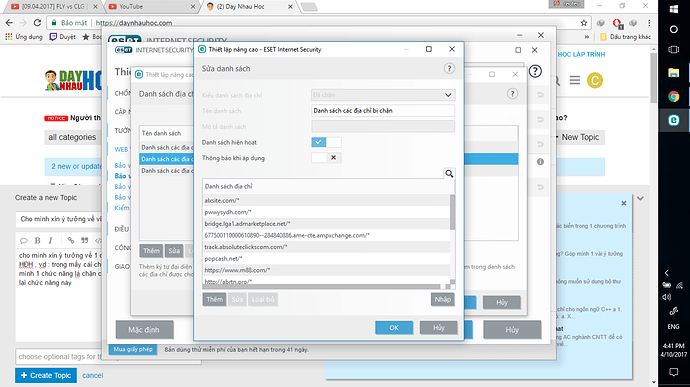Expand the Kiểu danh sách địa chỉ dropdown
Screen dimensions: 690x387
point(383,95)
